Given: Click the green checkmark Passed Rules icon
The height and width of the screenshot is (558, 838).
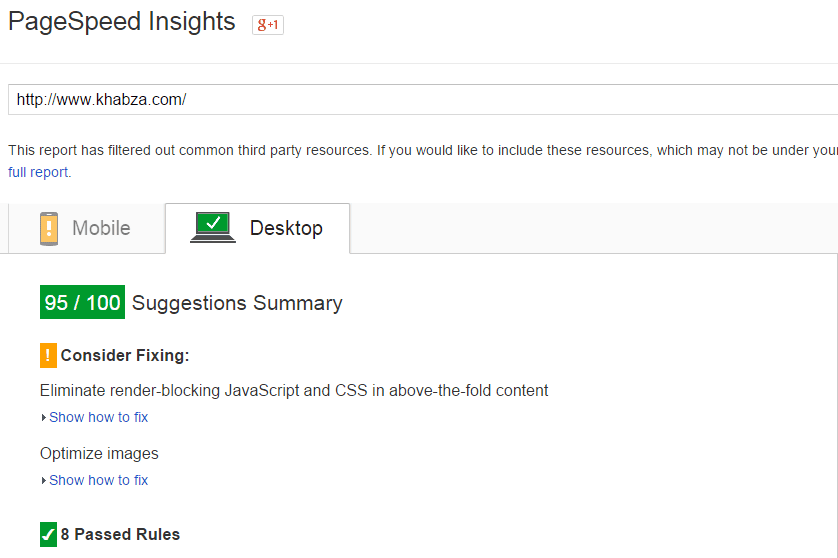Looking at the screenshot, I should click(x=48, y=534).
